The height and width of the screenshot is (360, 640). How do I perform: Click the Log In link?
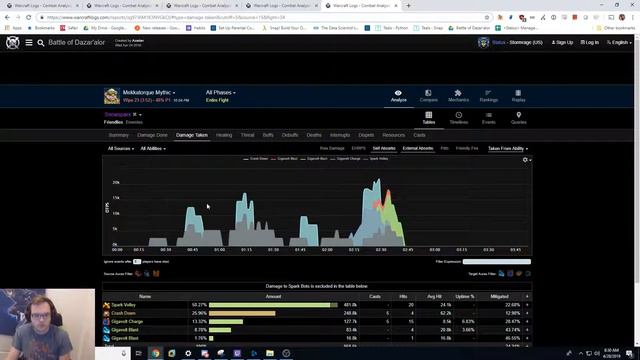(x=589, y=42)
